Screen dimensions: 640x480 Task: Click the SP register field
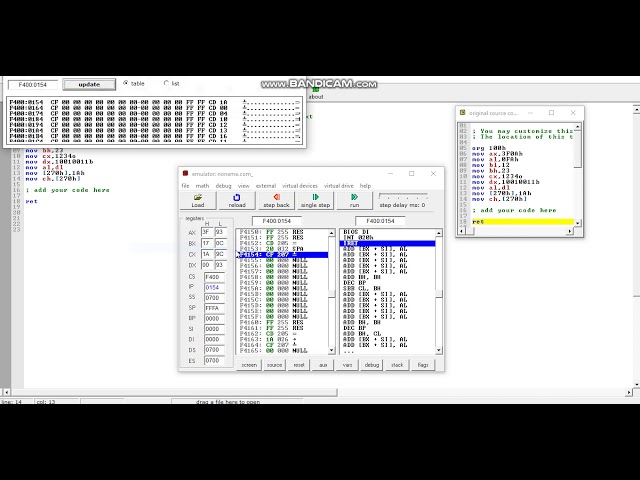point(214,308)
